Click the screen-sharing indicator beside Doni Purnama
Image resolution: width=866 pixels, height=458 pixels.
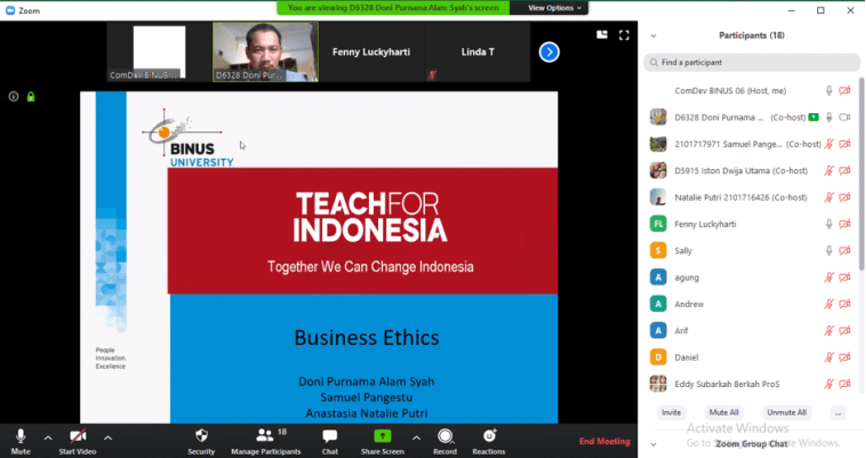click(x=813, y=117)
